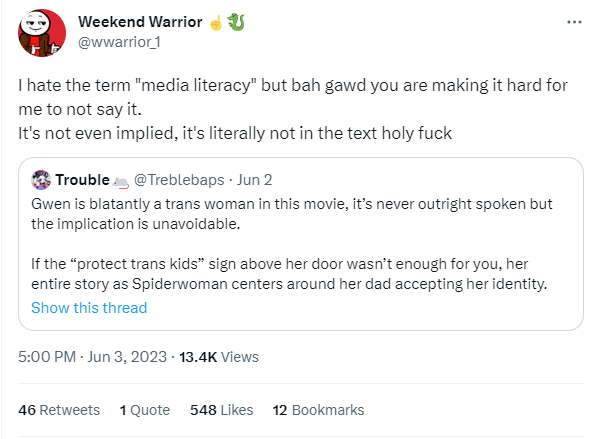This screenshot has width=594, height=439.
Task: Click the middle finger emoji in display name
Action: (216, 23)
